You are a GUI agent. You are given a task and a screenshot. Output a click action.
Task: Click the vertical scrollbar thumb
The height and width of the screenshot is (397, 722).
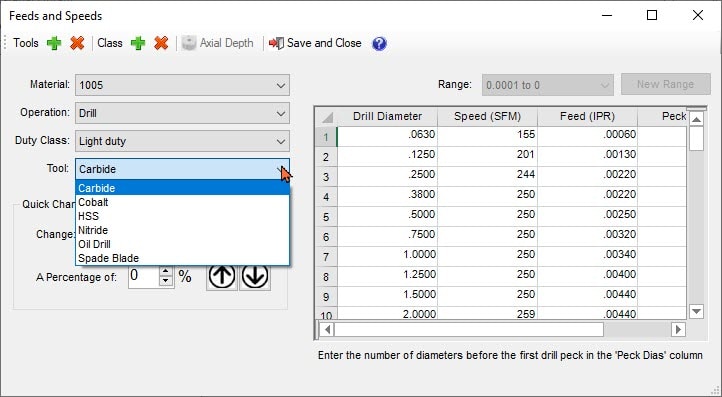[x=696, y=139]
